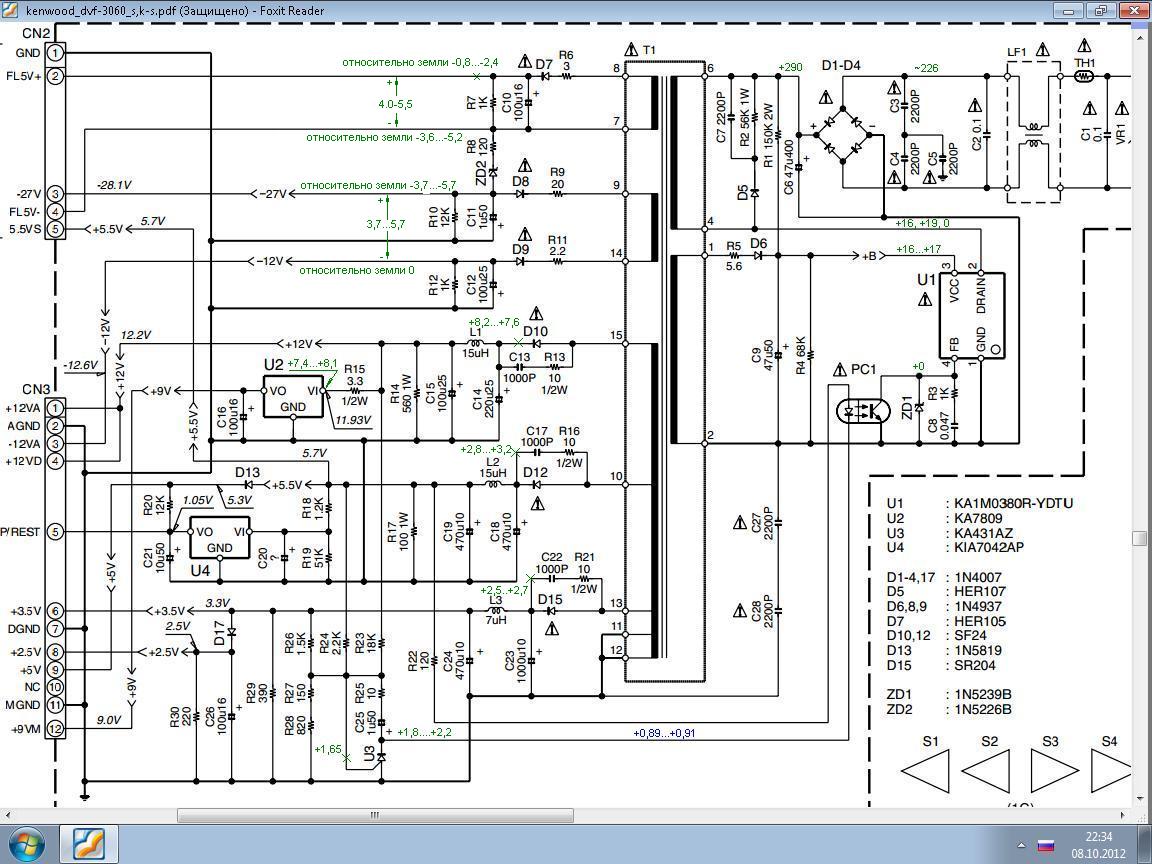Click the U2 voltage regulator block

coord(293,397)
